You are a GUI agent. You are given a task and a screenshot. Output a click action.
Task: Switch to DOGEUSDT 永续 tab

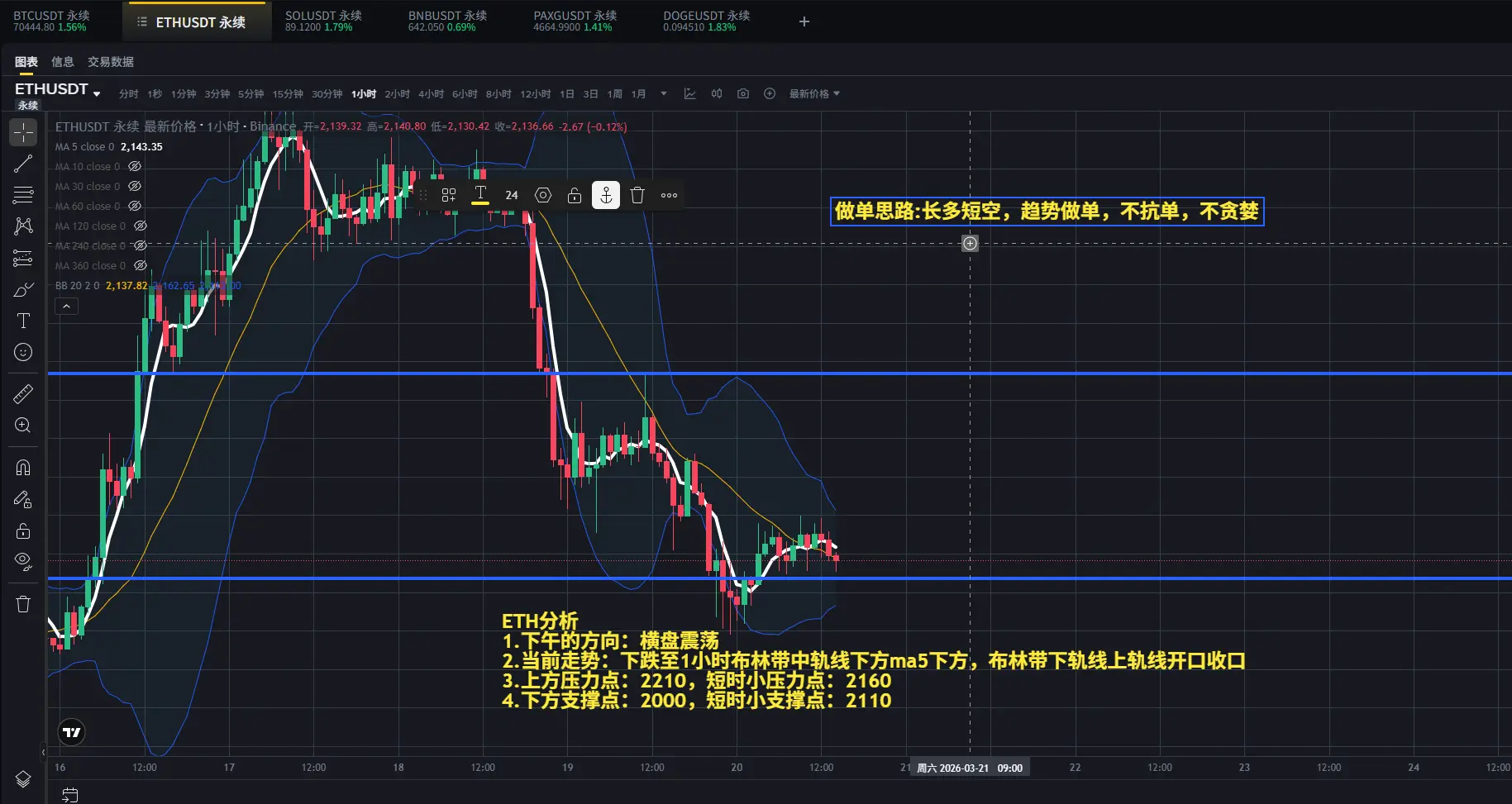[x=707, y=21]
